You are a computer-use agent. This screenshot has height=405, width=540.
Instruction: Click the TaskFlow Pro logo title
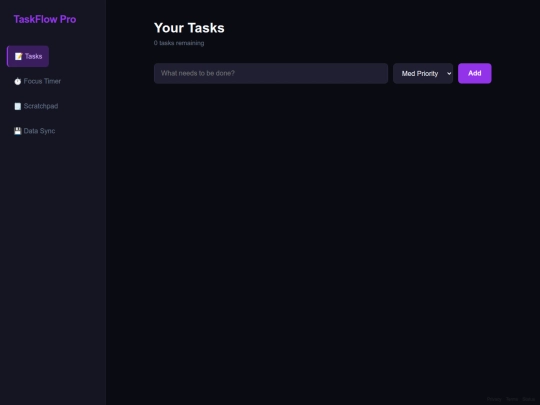pyautogui.click(x=45, y=19)
